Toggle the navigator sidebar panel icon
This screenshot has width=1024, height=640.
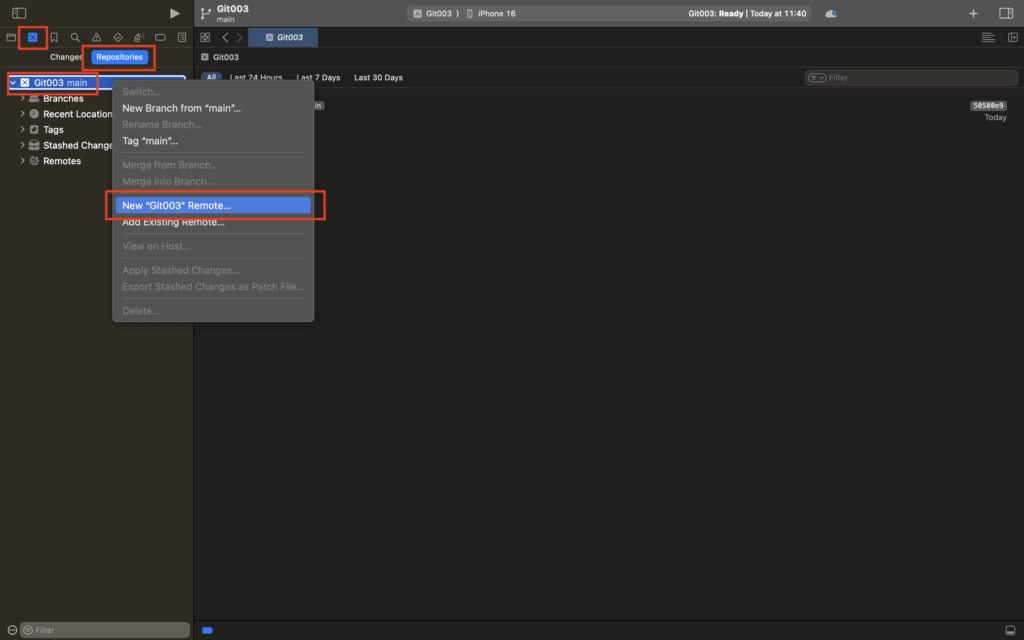tap(19, 13)
